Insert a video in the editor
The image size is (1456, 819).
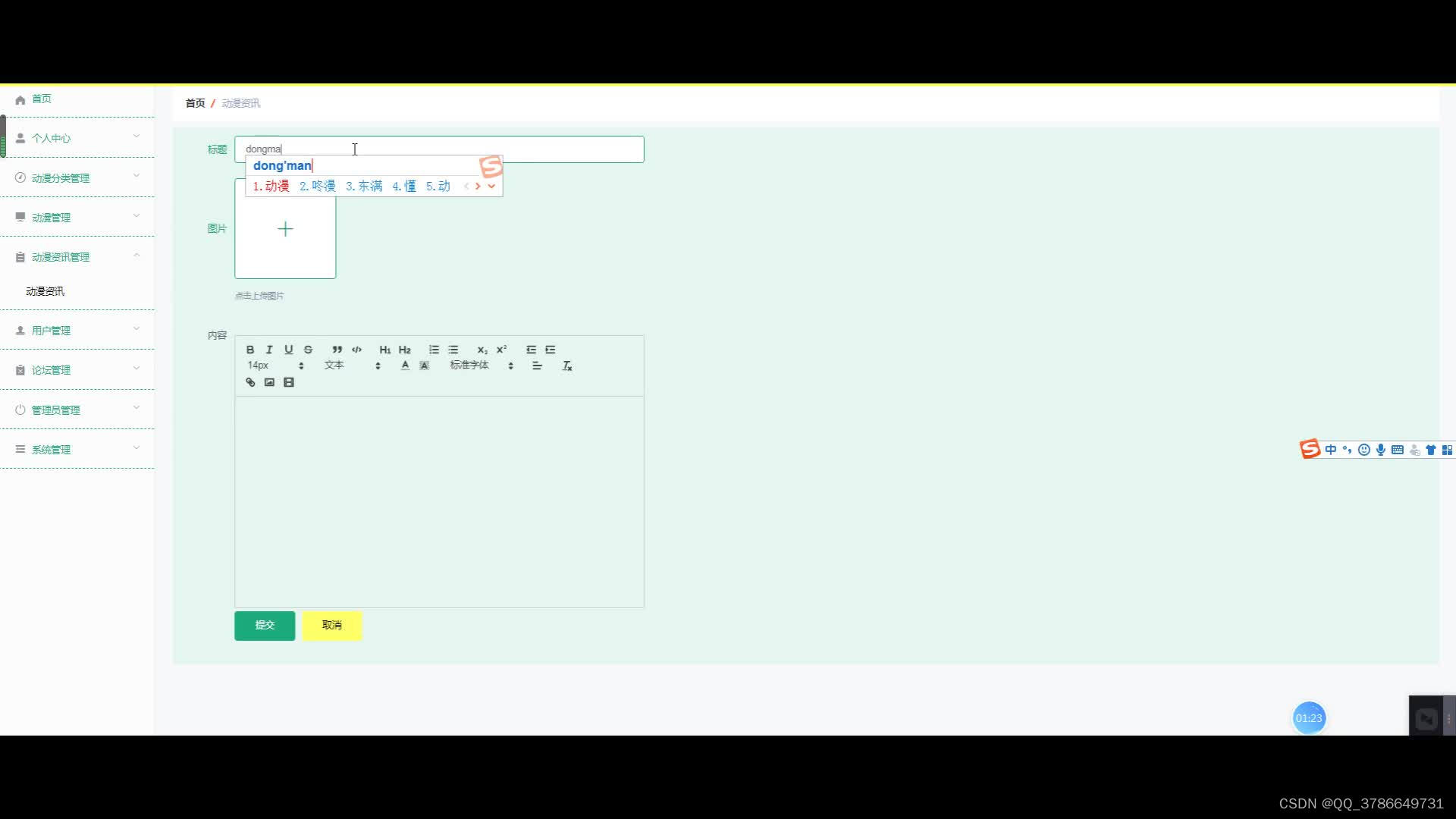[x=289, y=382]
